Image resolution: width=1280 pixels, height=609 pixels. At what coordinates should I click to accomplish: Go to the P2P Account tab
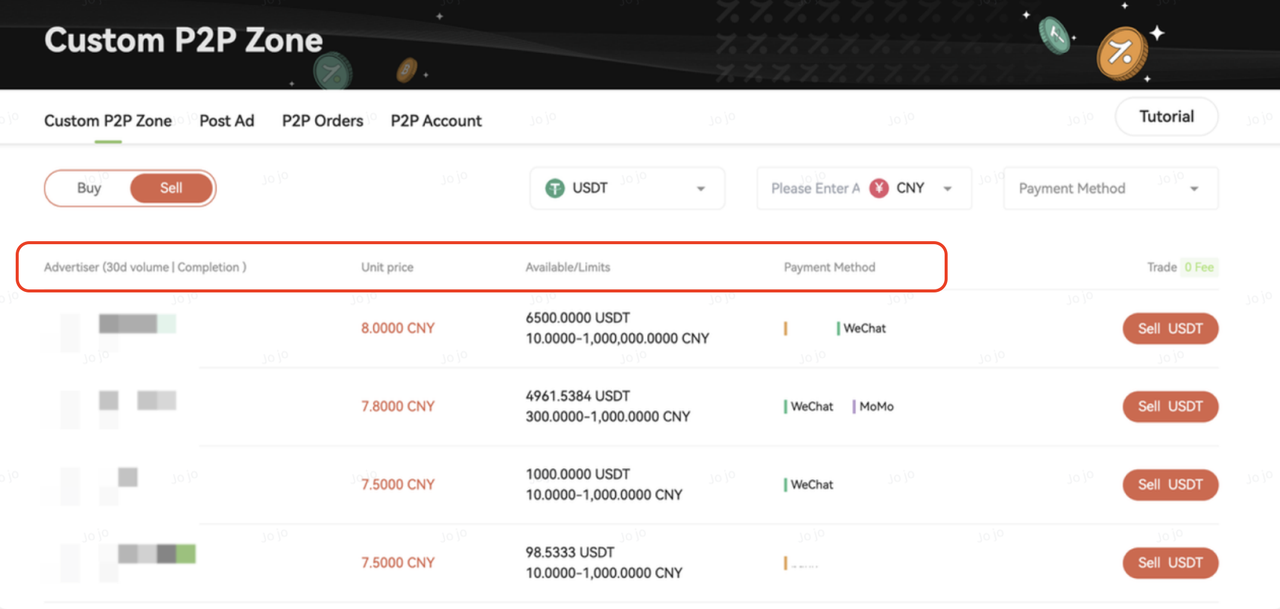(x=436, y=121)
